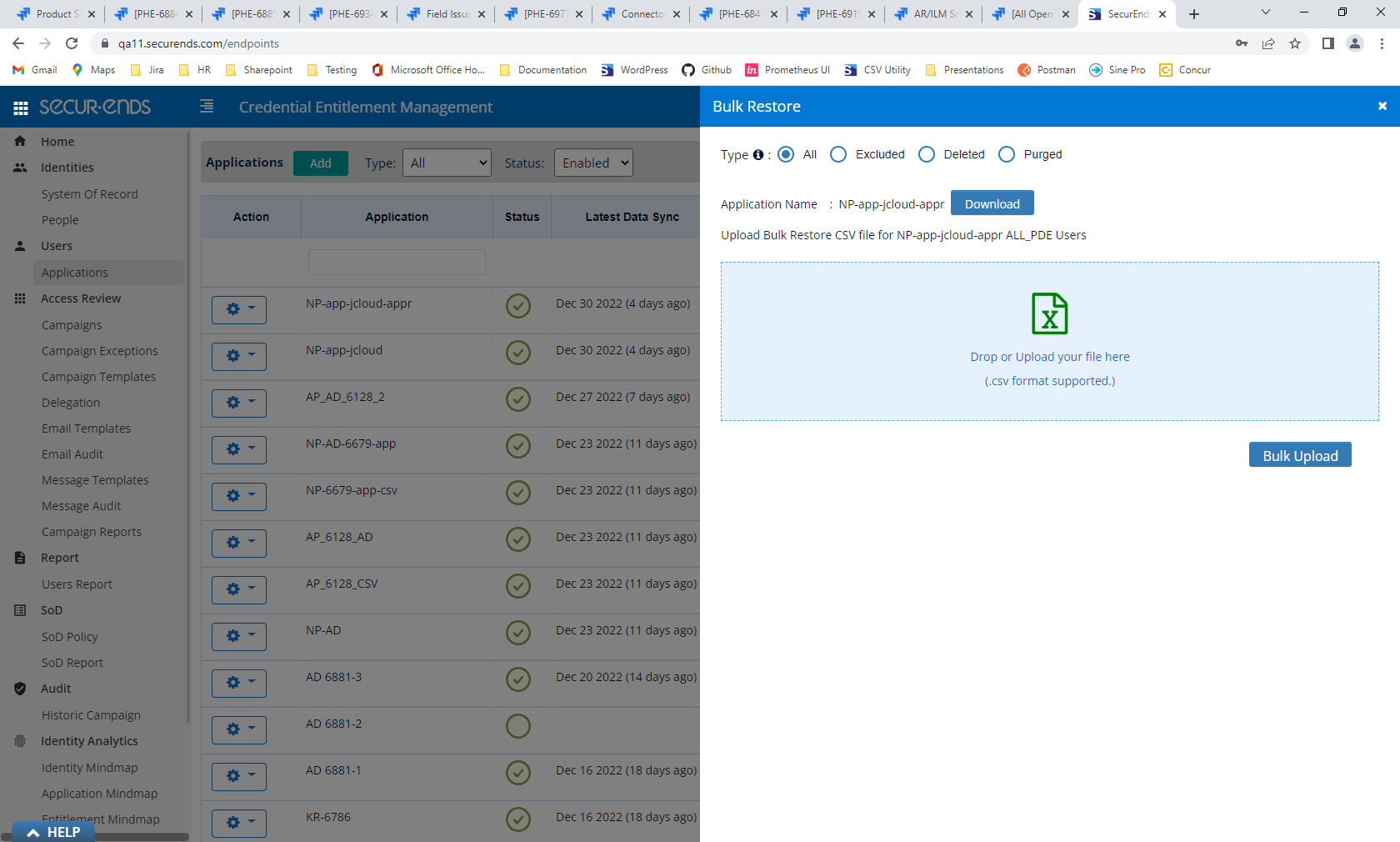Open the gear dropdown for NP-app-jcloud-appr row
Viewport: 1400px width, 842px height.
(239, 309)
